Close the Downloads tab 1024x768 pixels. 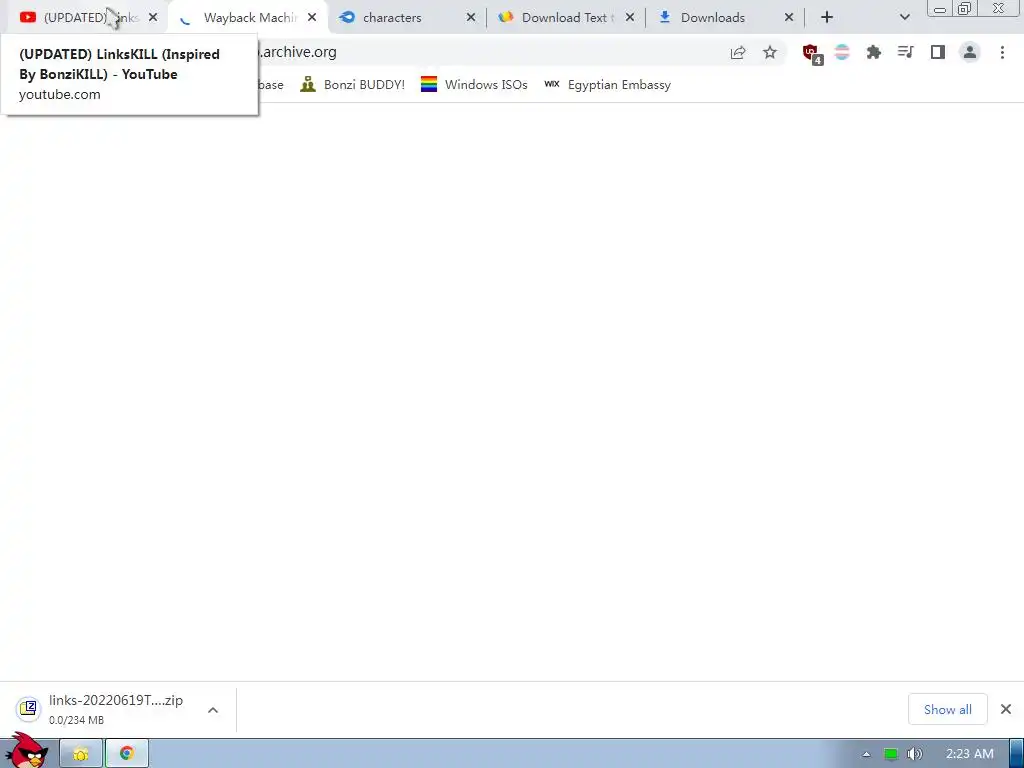[789, 18]
